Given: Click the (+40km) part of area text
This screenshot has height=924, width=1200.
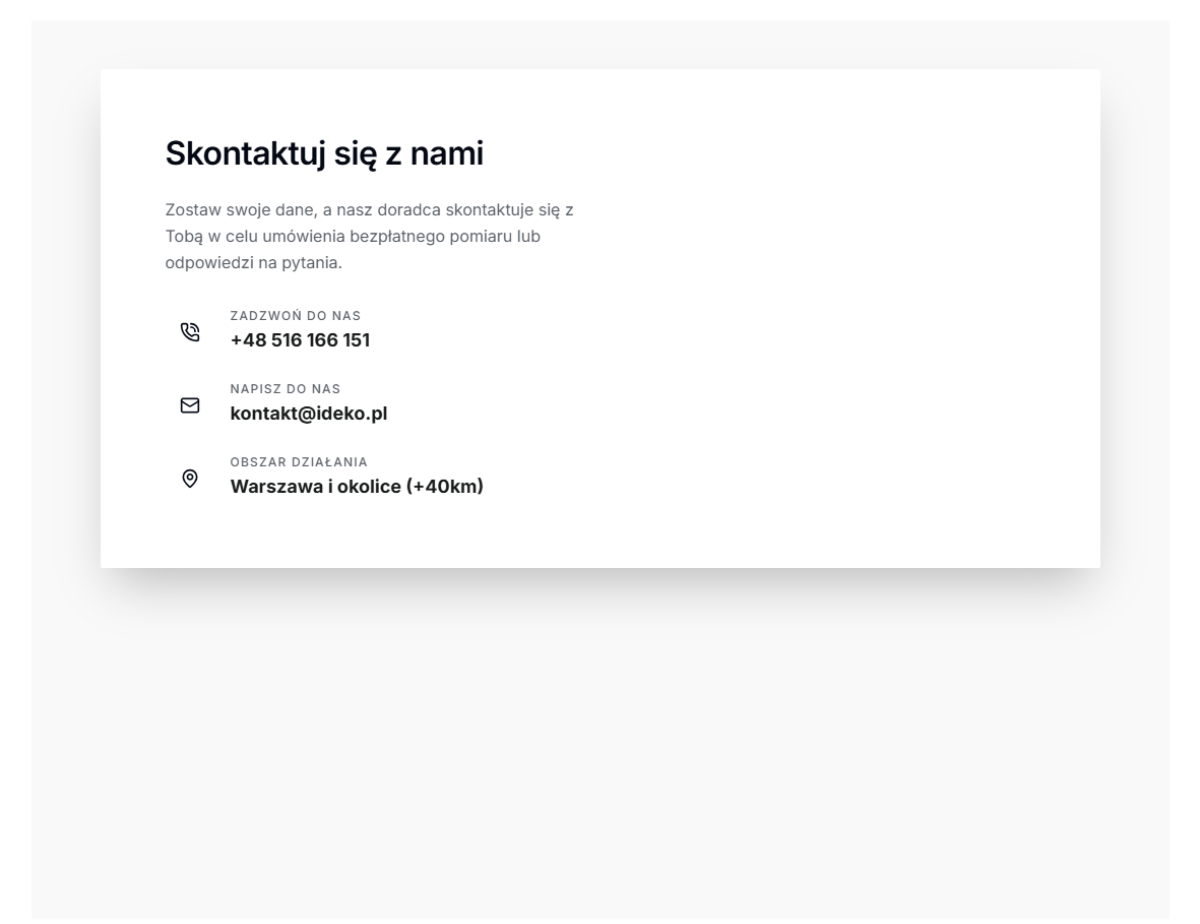Looking at the screenshot, I should (x=445, y=487).
